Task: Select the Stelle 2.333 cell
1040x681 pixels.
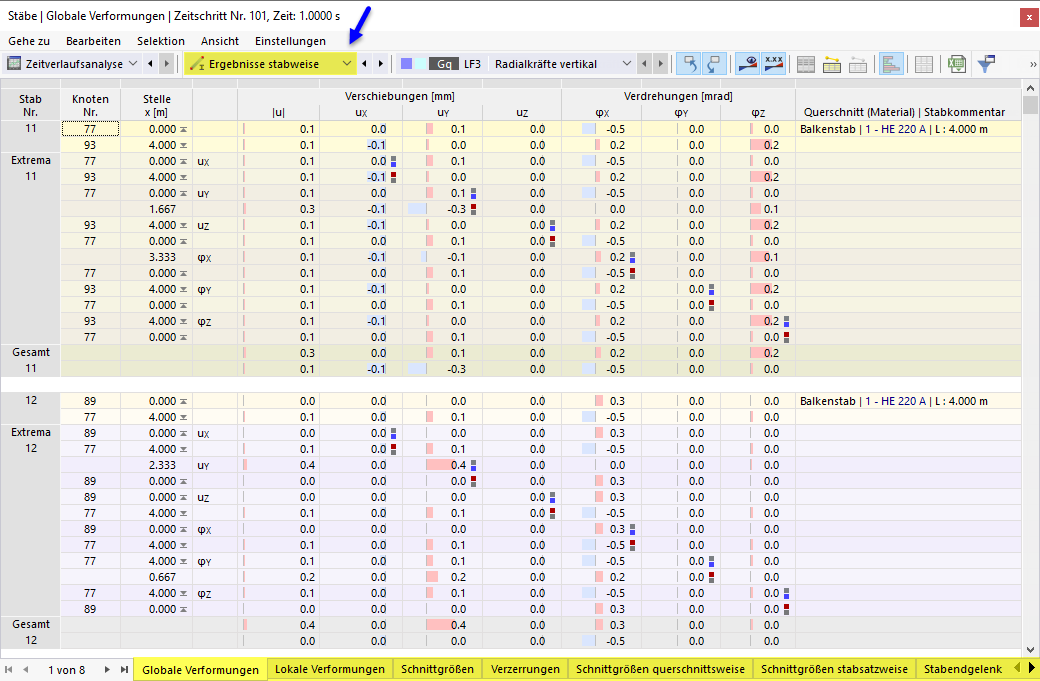Action: 157,465
